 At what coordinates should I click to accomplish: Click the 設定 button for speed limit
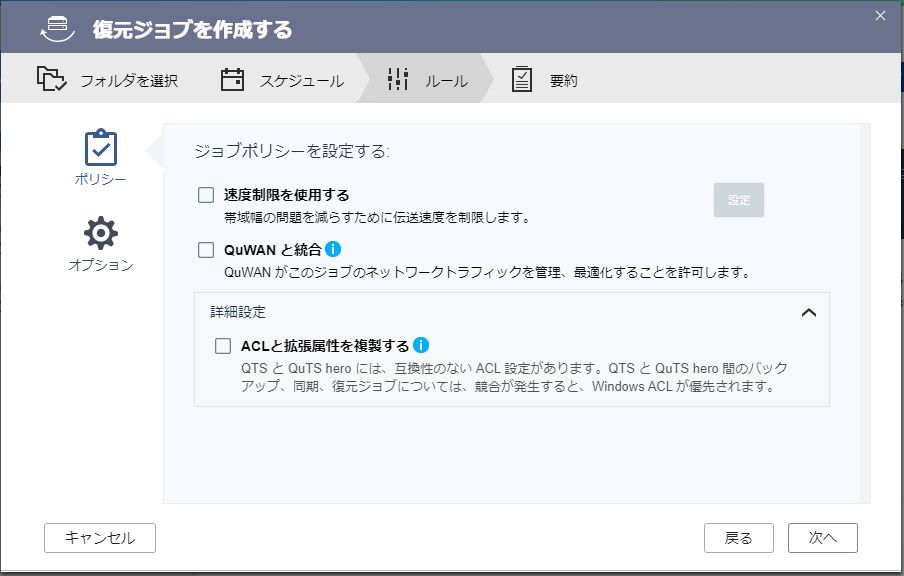coord(739,200)
